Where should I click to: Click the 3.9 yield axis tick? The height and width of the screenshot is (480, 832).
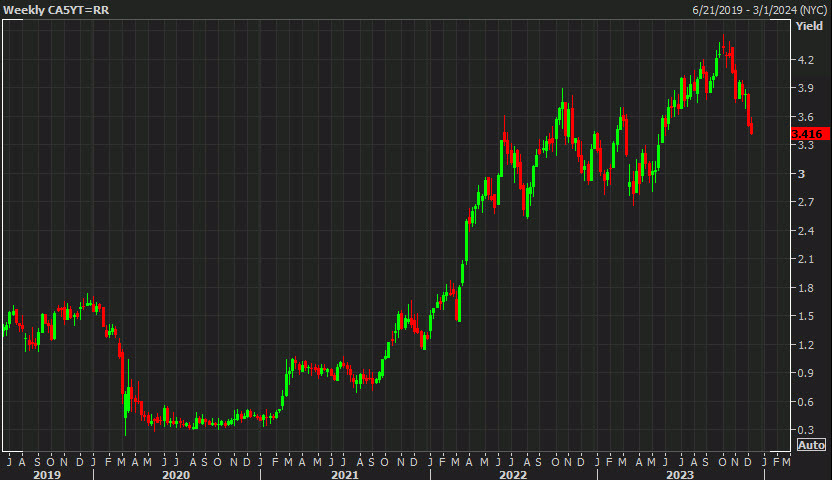pyautogui.click(x=805, y=88)
